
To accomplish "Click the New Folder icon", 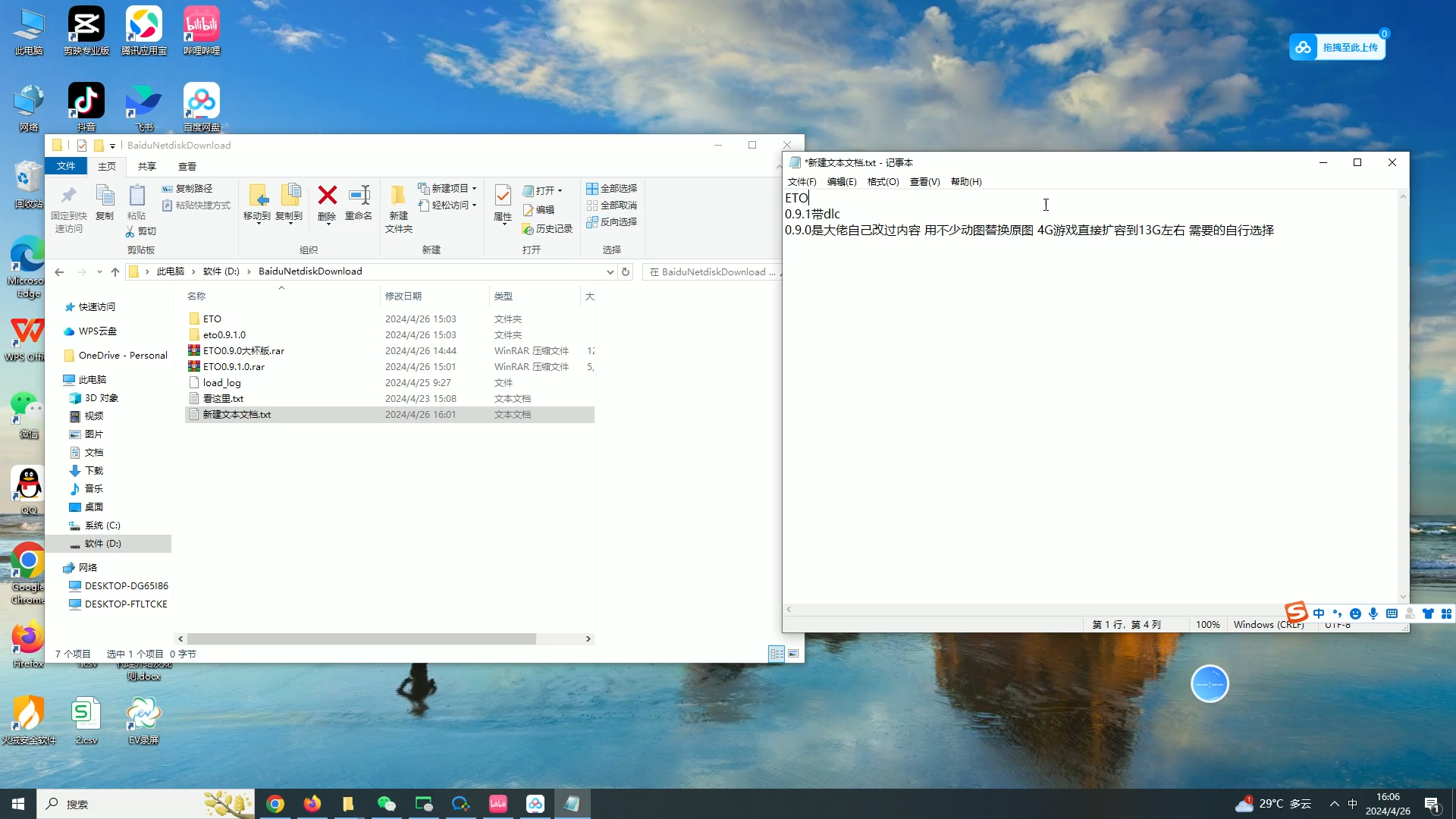I will point(398,197).
